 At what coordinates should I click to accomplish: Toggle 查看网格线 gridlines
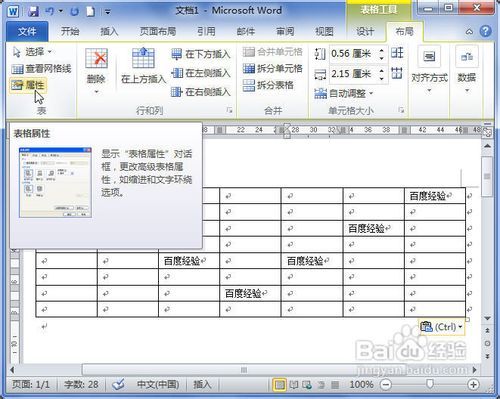[x=41, y=69]
